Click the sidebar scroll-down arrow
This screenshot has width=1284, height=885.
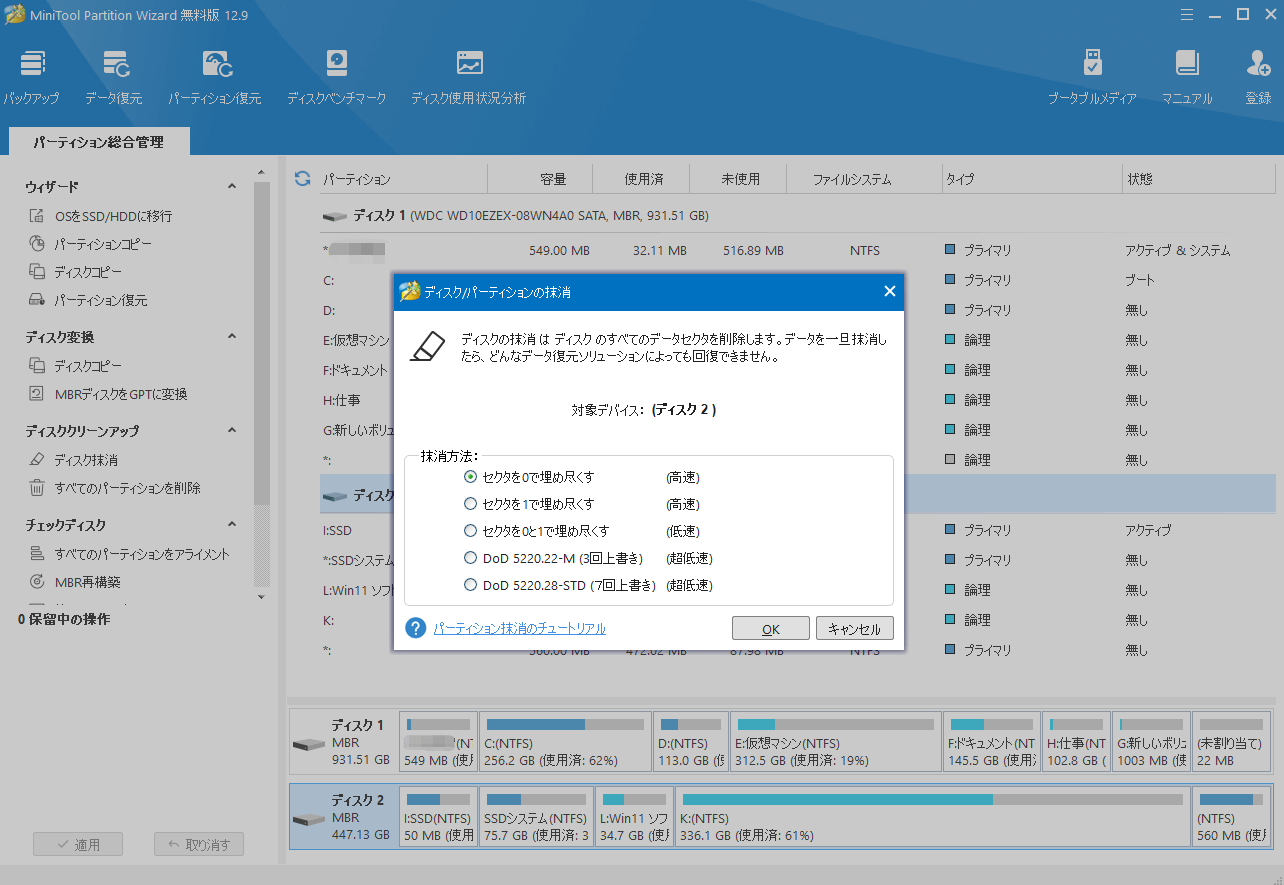pyautogui.click(x=262, y=597)
